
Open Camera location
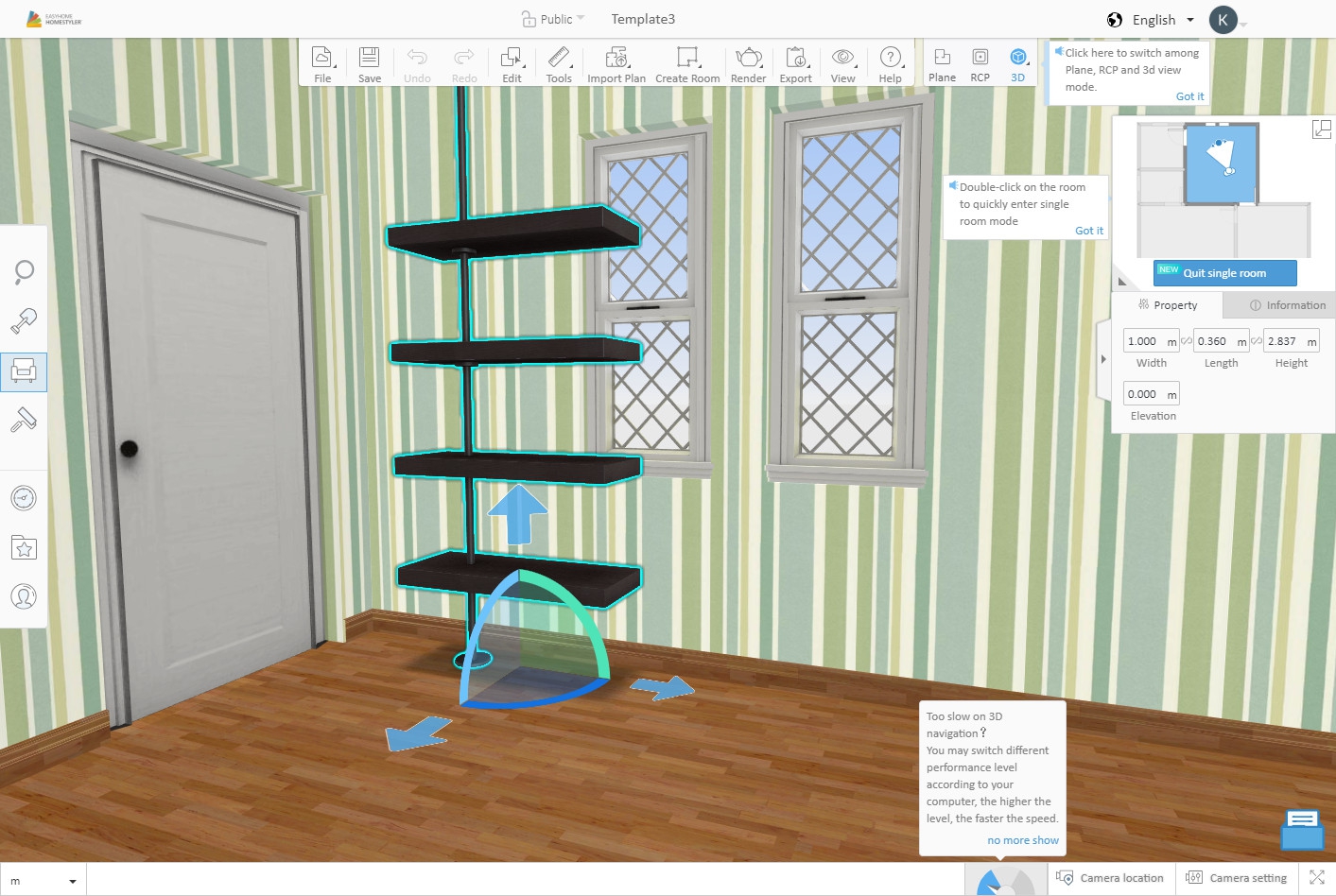pyautogui.click(x=1112, y=878)
